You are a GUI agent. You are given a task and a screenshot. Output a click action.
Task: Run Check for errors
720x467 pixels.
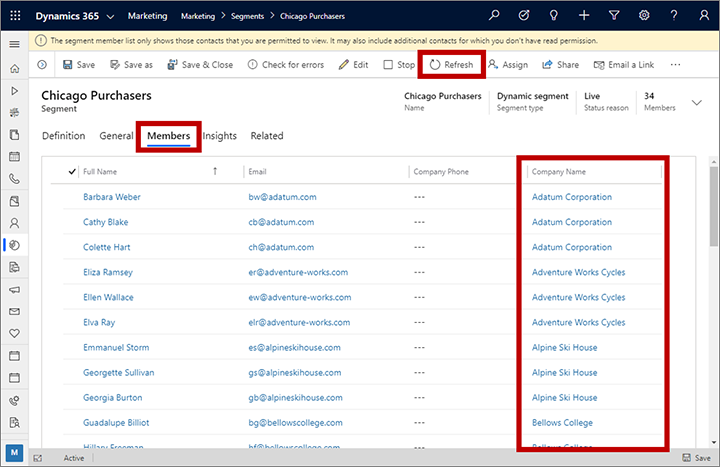pyautogui.click(x=286, y=65)
